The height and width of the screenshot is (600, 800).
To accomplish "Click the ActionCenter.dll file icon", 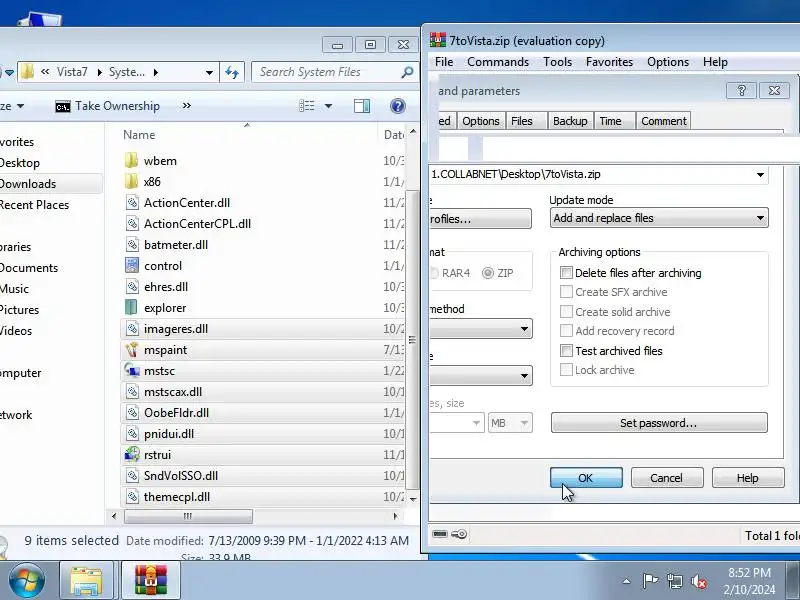I will click(x=132, y=203).
